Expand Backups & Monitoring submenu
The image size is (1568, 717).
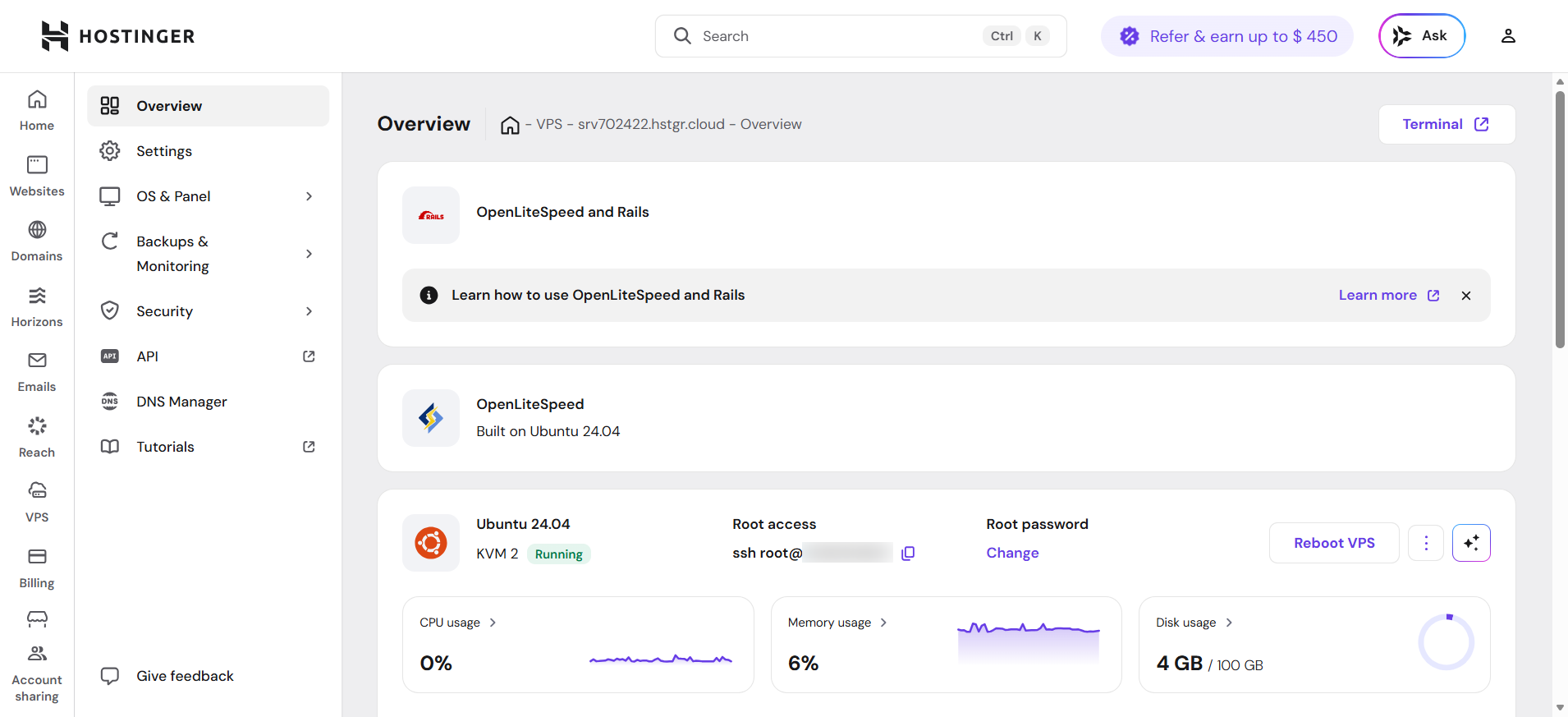coord(208,254)
